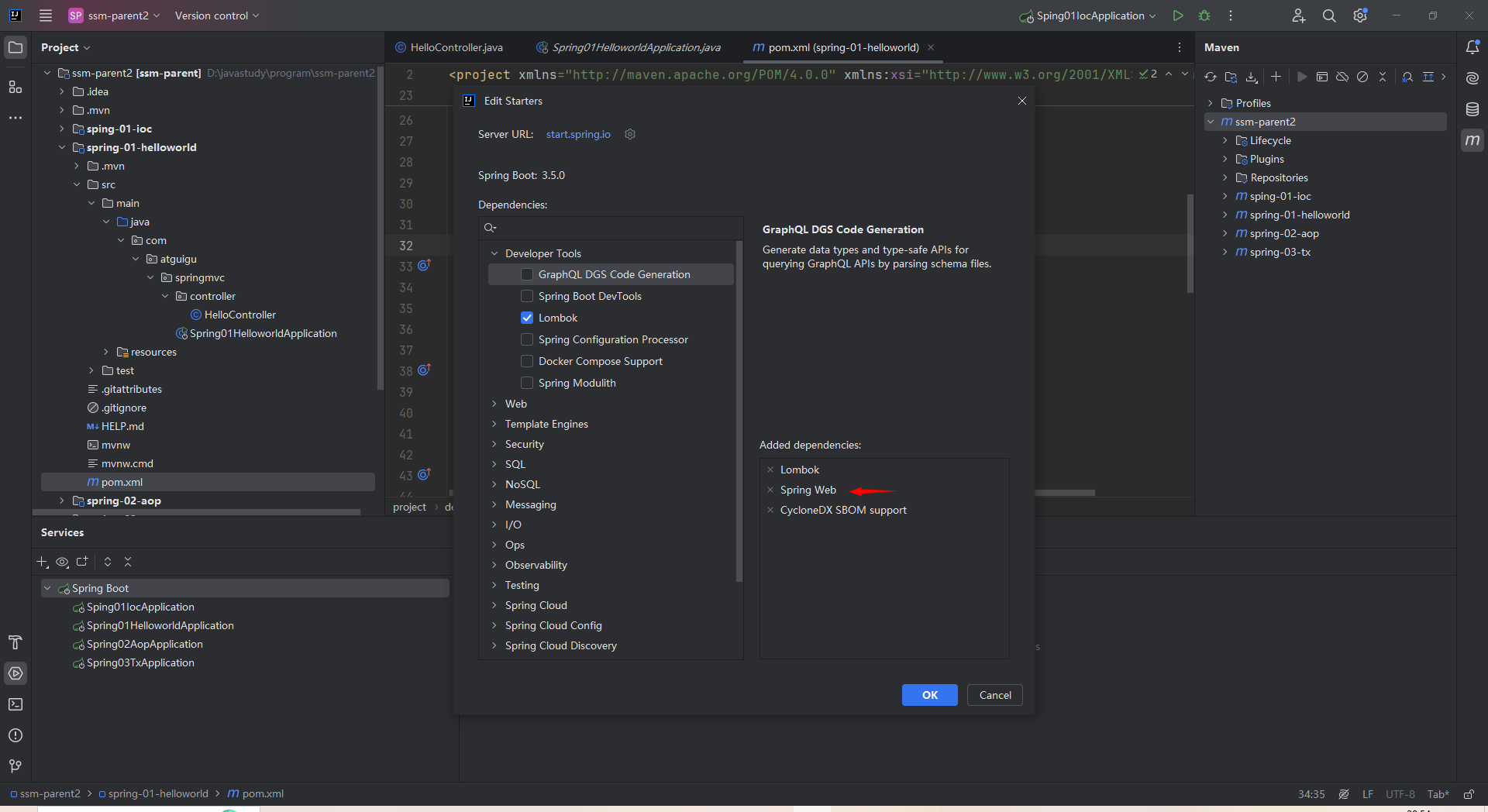Click server URL settings gear in dialog
Viewport: 1488px width, 812px height.
tap(630, 134)
